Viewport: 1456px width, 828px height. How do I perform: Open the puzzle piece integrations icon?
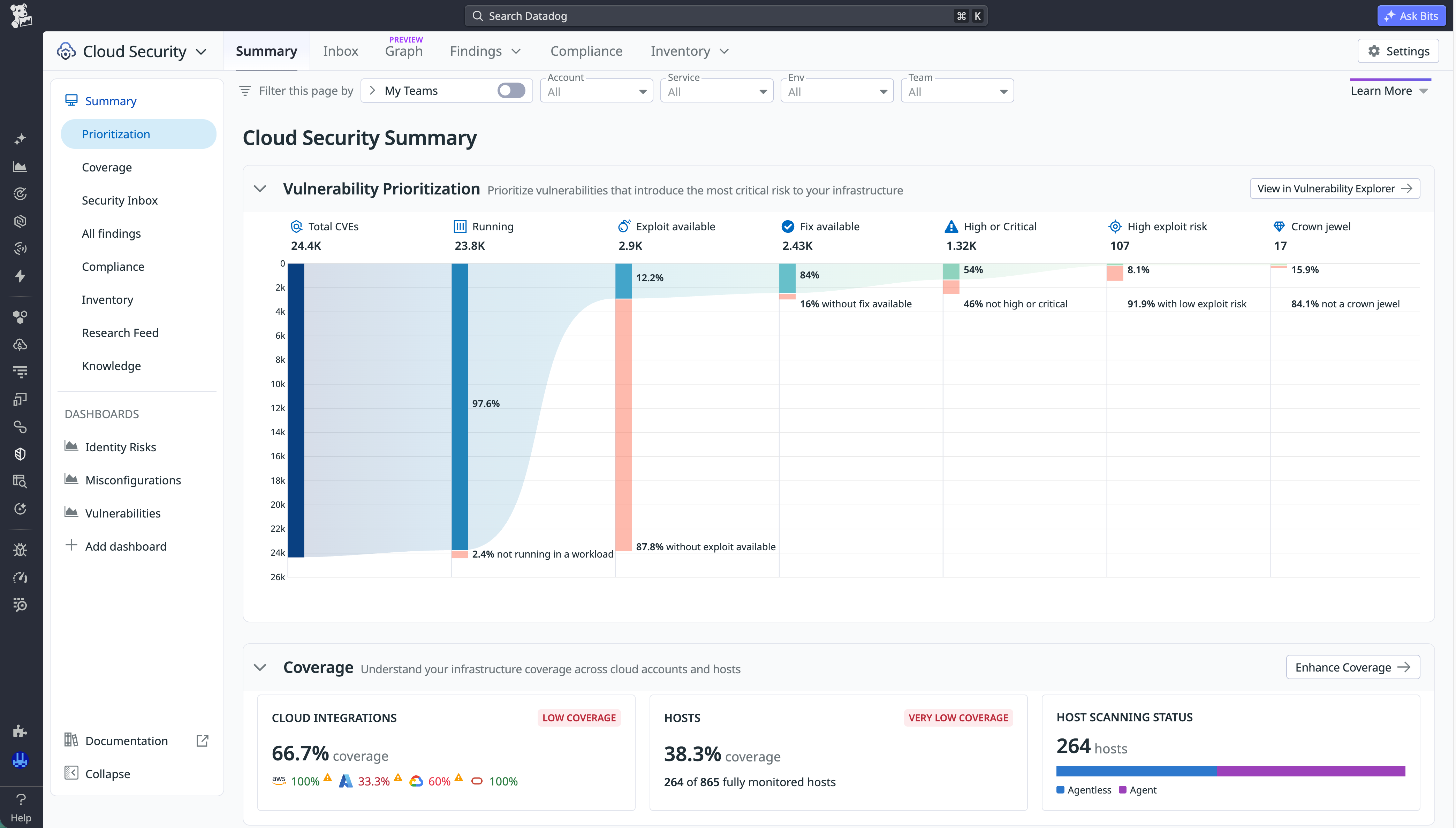21,731
